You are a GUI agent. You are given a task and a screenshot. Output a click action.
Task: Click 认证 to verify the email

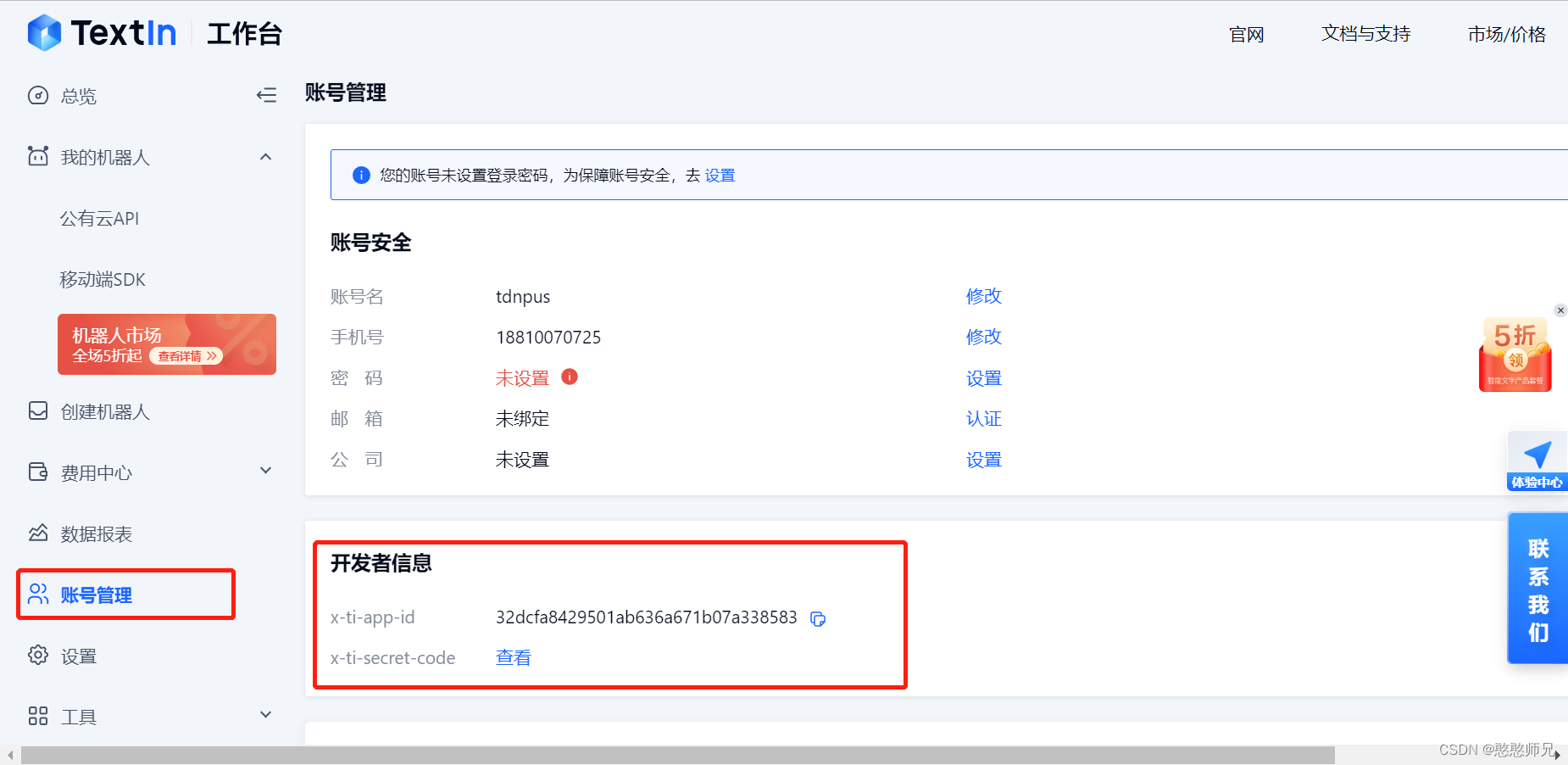coord(983,418)
